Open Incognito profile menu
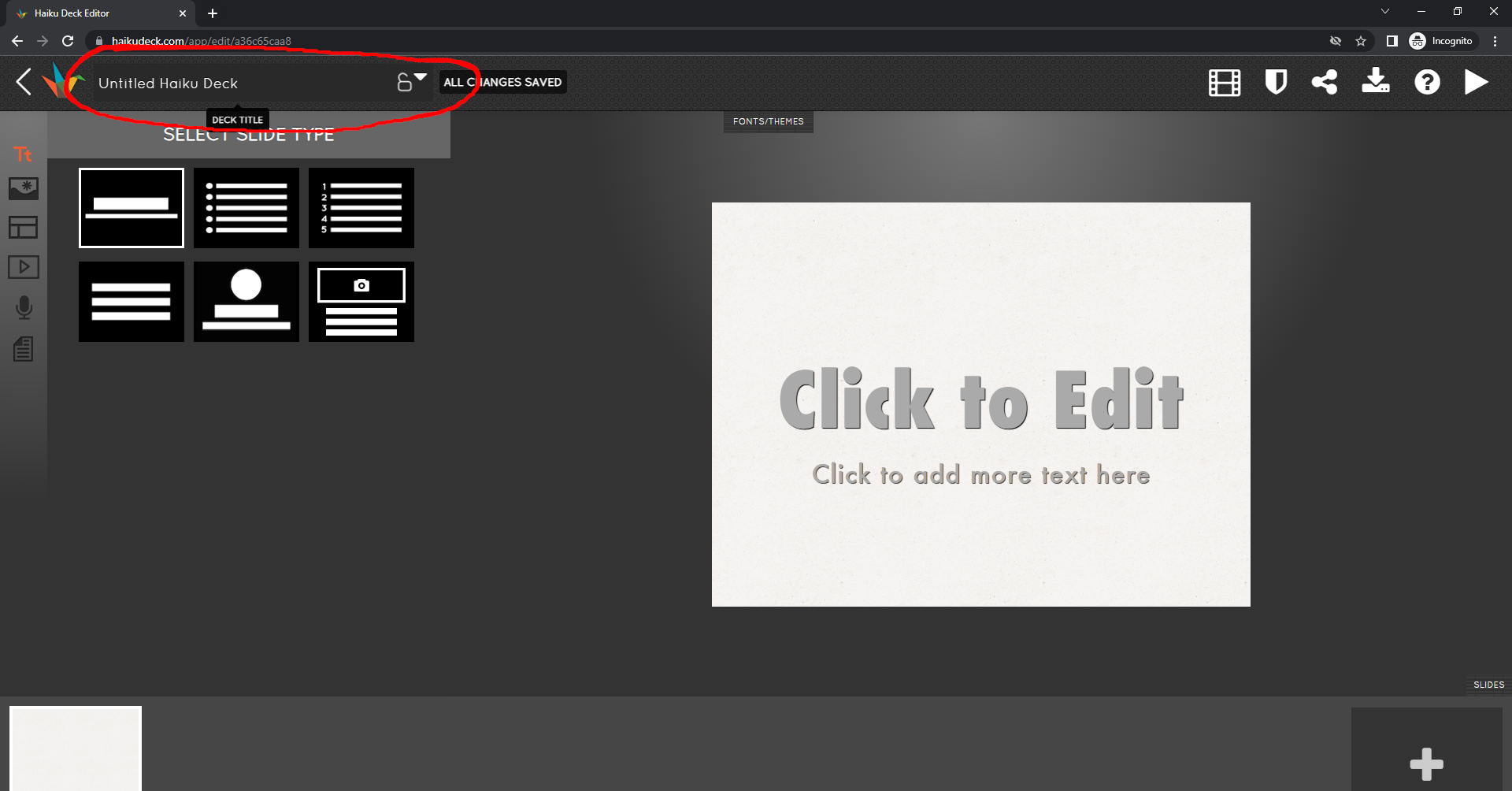1512x791 pixels. [x=1441, y=41]
